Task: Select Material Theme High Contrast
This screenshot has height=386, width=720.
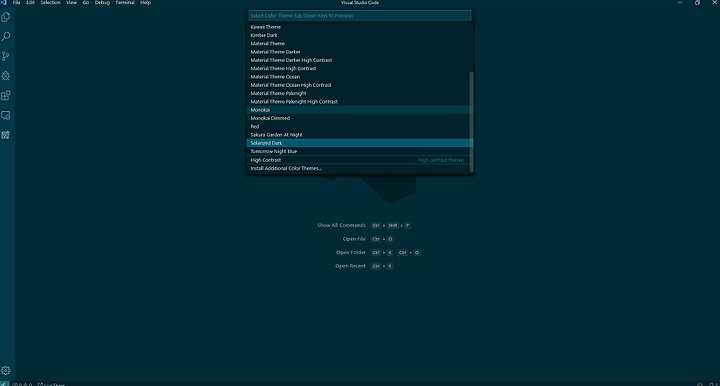Action: tap(360, 68)
